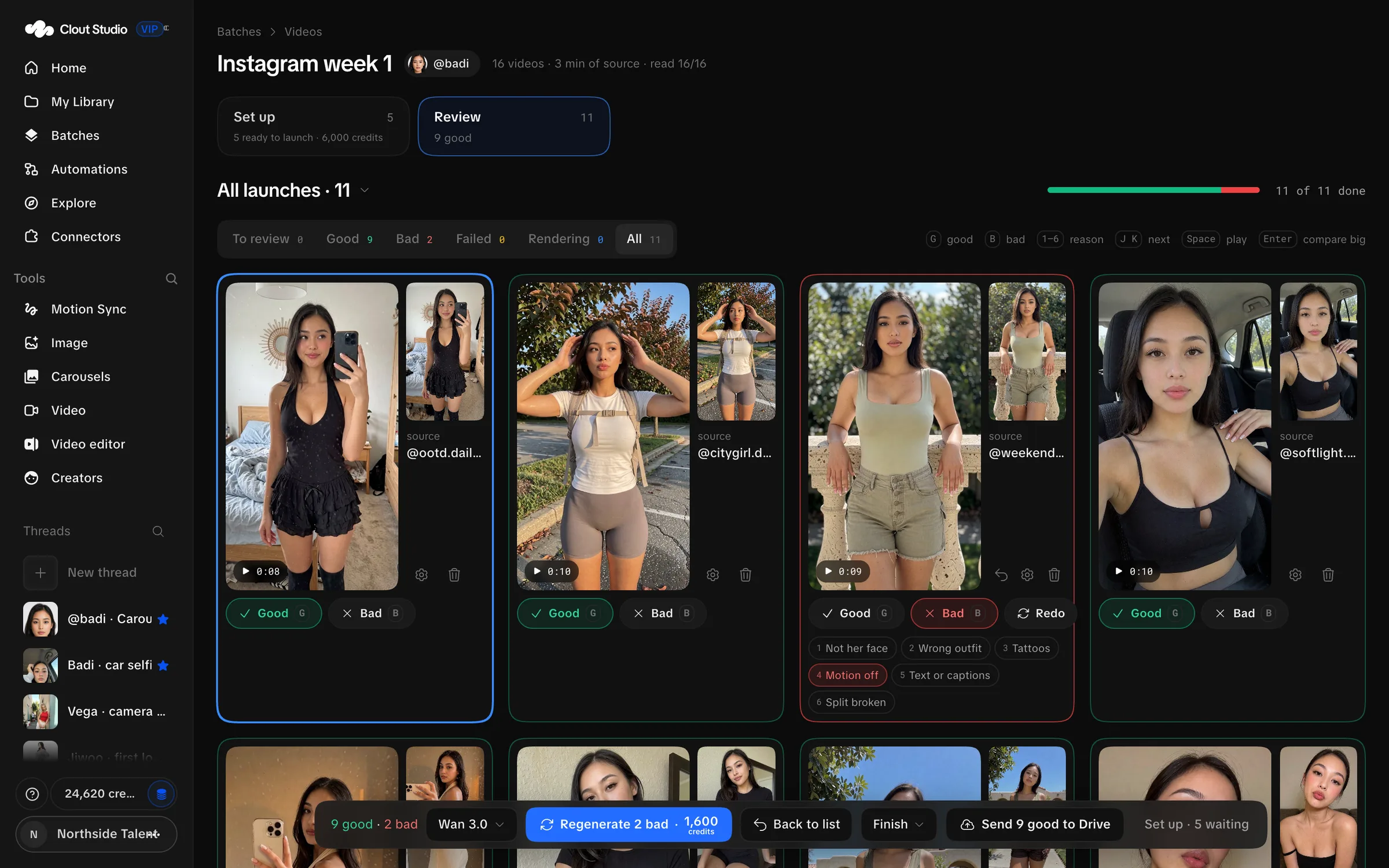Switch to the Good filter tab
1389x868 pixels.
pos(350,239)
